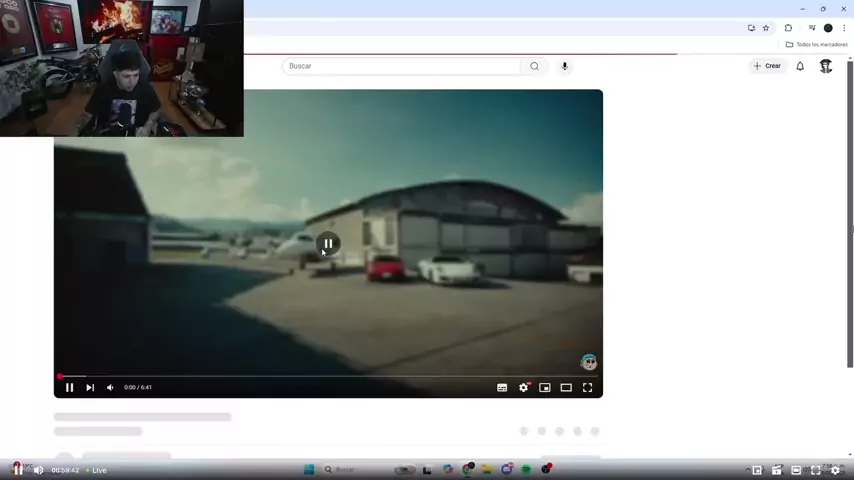This screenshot has width=854, height=480.
Task: Enable miniplayer mode
Action: [545, 387]
